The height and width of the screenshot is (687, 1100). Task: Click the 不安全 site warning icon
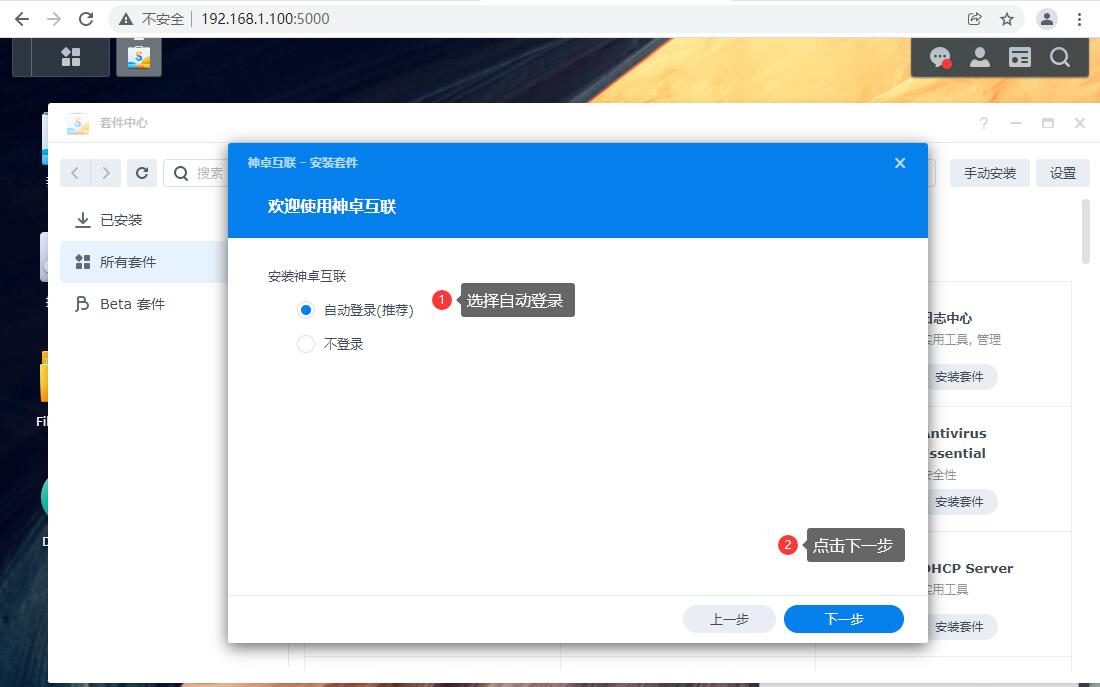pyautogui.click(x=126, y=19)
